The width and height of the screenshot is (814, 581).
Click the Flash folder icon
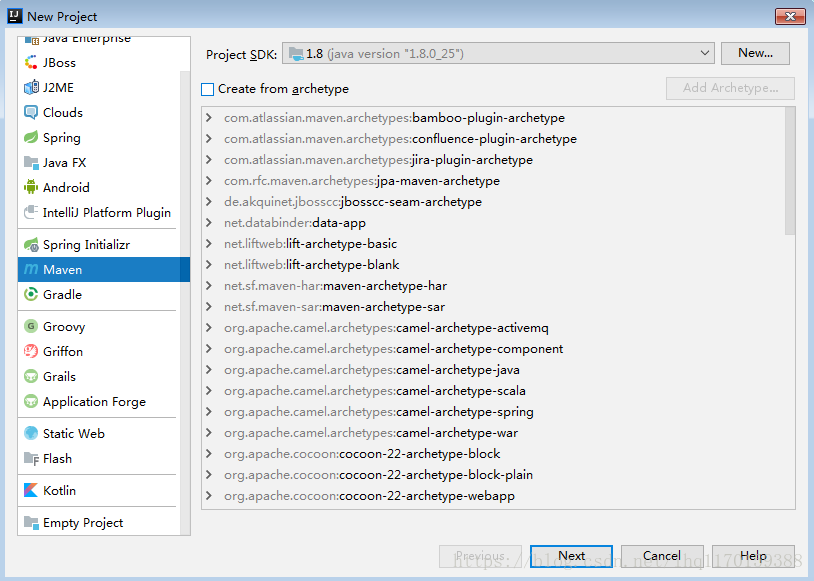coord(31,458)
